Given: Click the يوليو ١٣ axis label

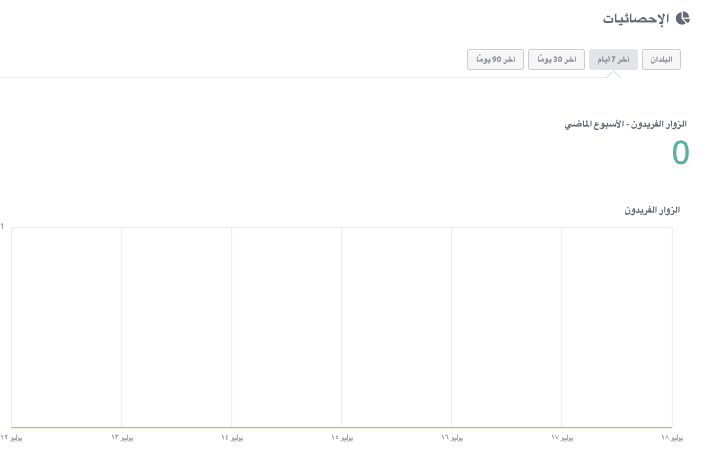Looking at the screenshot, I should pyautogui.click(x=122, y=438).
